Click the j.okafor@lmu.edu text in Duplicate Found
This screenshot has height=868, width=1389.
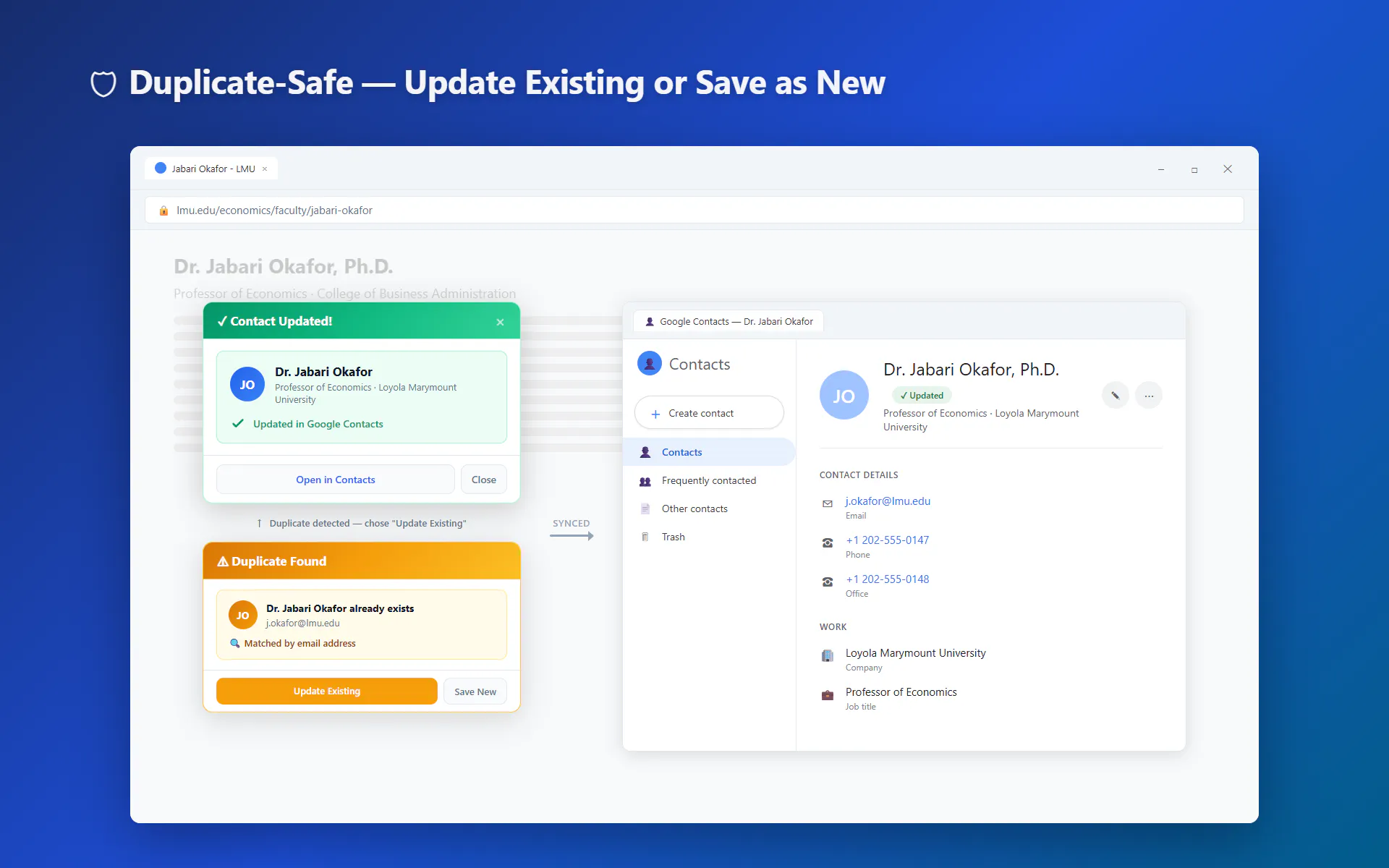click(302, 624)
